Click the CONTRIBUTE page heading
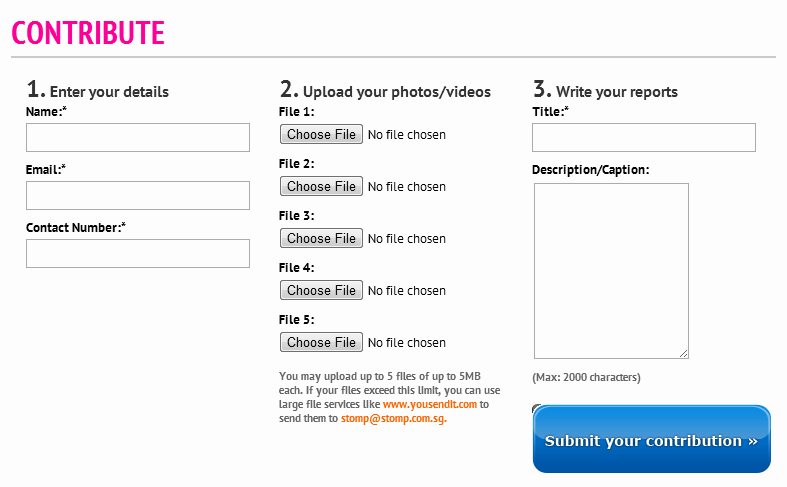787x487 pixels. click(88, 33)
